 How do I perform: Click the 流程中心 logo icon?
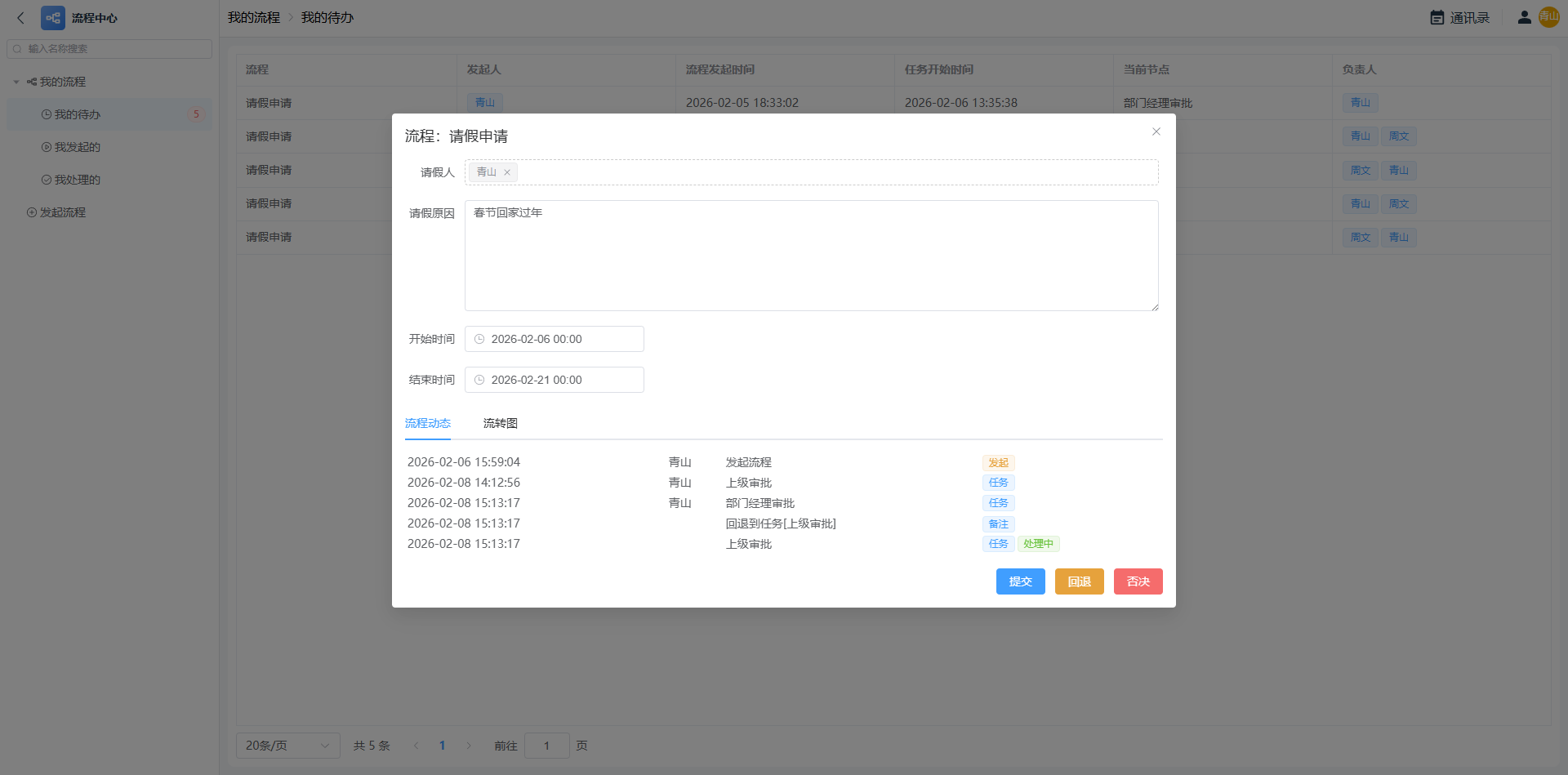[53, 18]
